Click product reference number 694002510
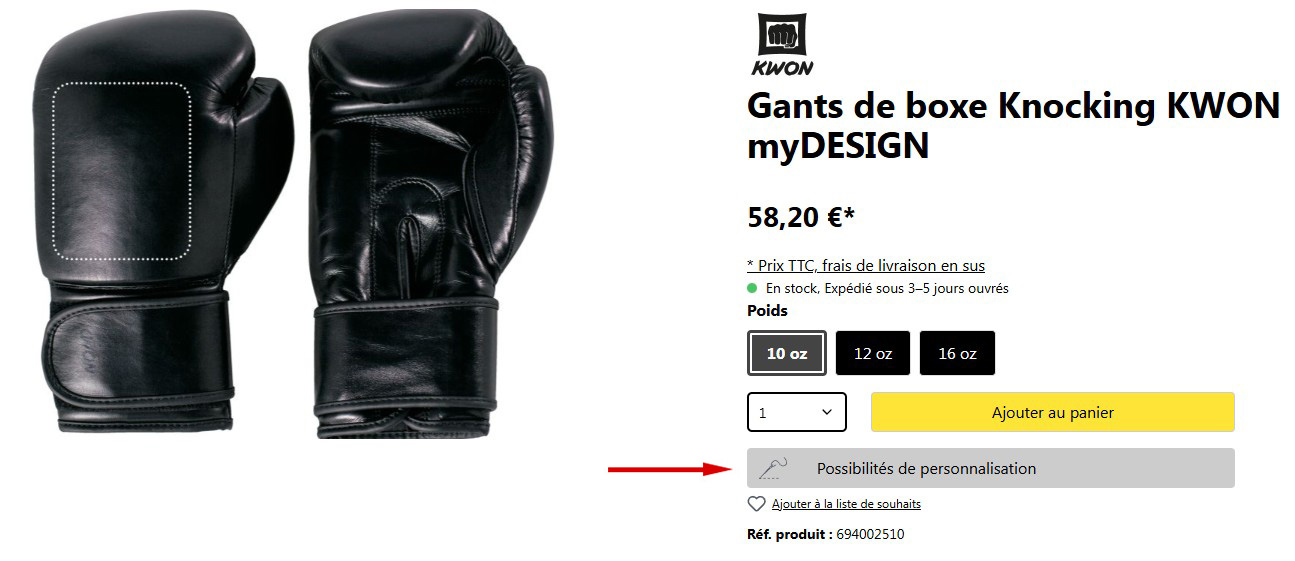 (870, 534)
